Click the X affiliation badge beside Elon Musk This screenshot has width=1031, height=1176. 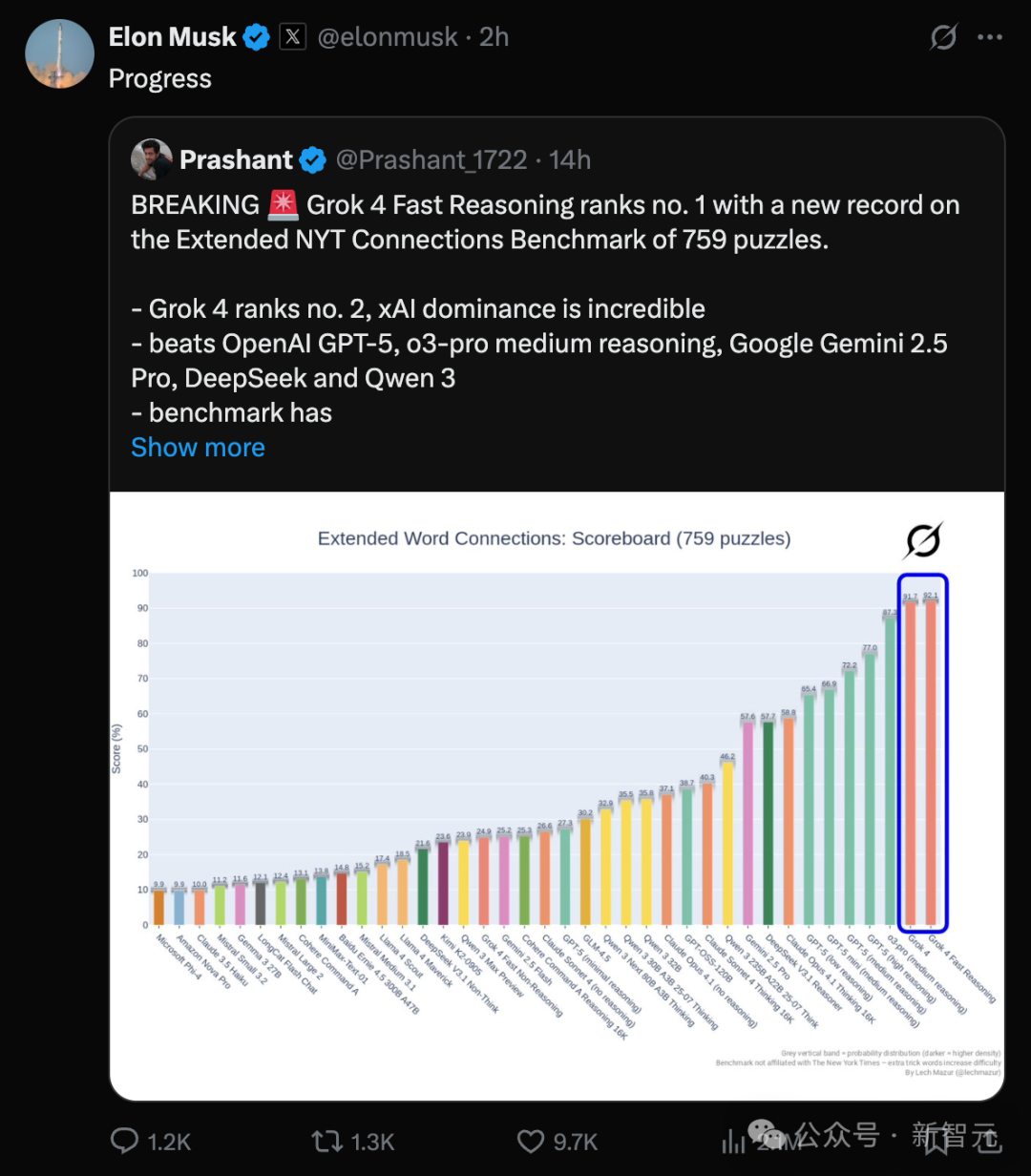pos(292,37)
